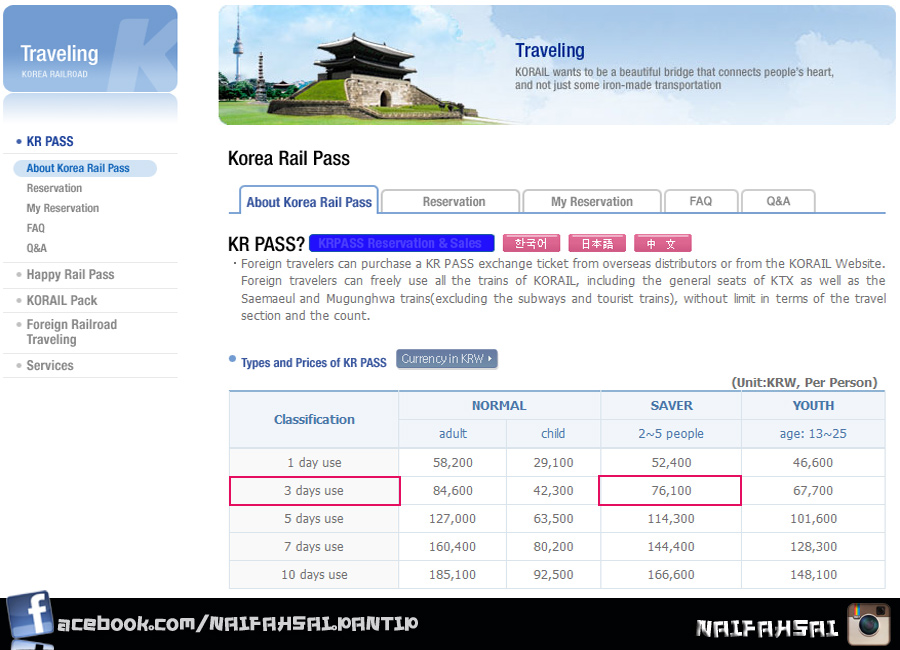Click the Instagram camera icon
The width and height of the screenshot is (900, 650).
point(868,624)
